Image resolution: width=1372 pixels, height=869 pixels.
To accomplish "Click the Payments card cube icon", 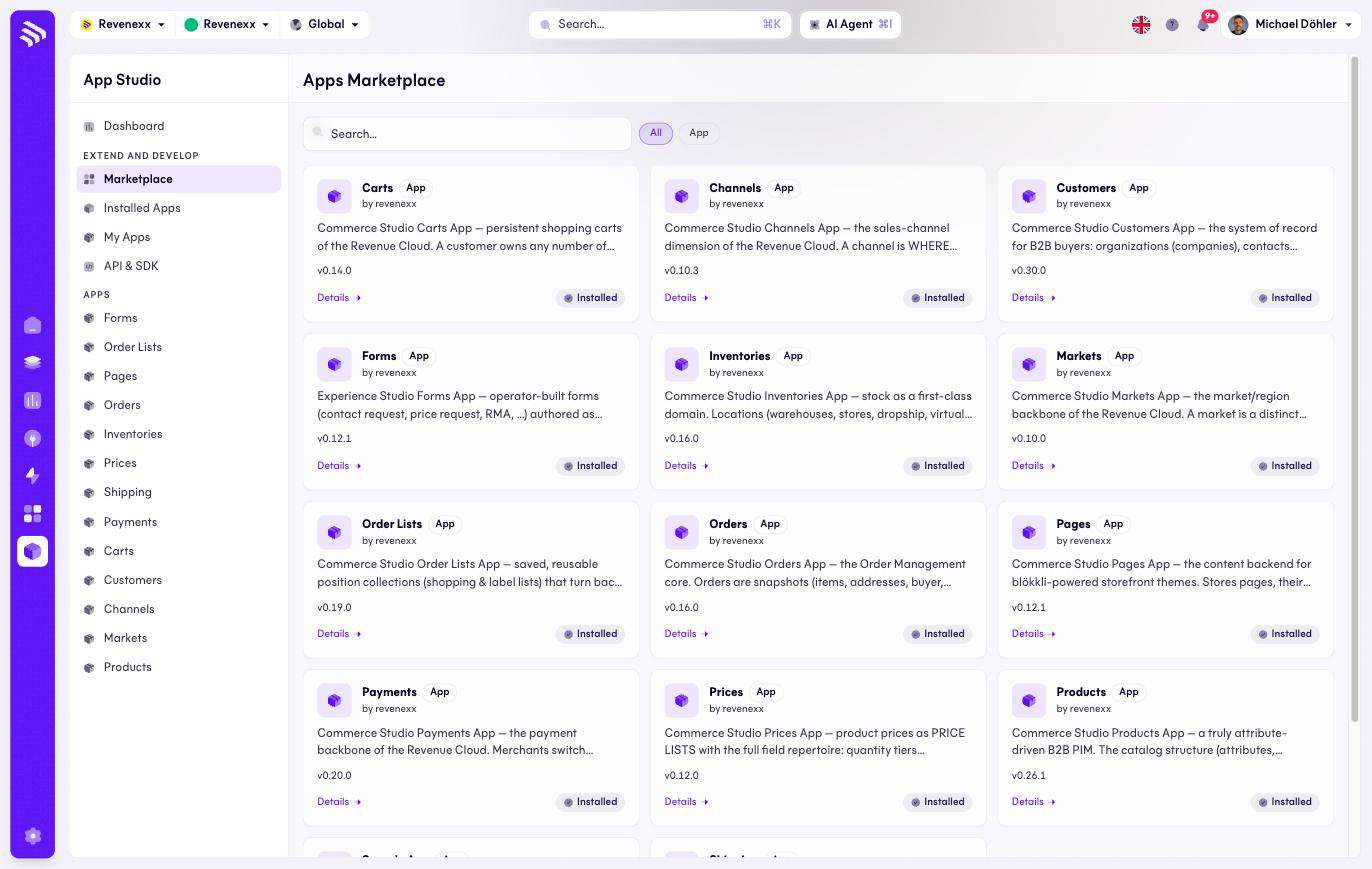I will 334,700.
